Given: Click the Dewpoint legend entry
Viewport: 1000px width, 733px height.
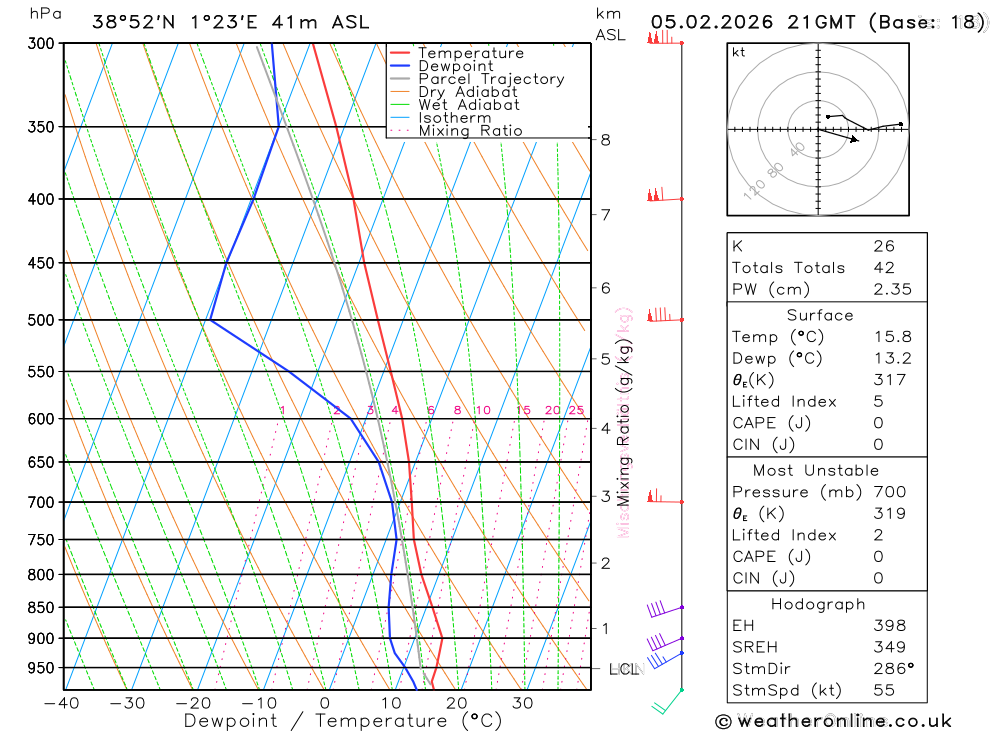Looking at the screenshot, I should click(x=441, y=66).
